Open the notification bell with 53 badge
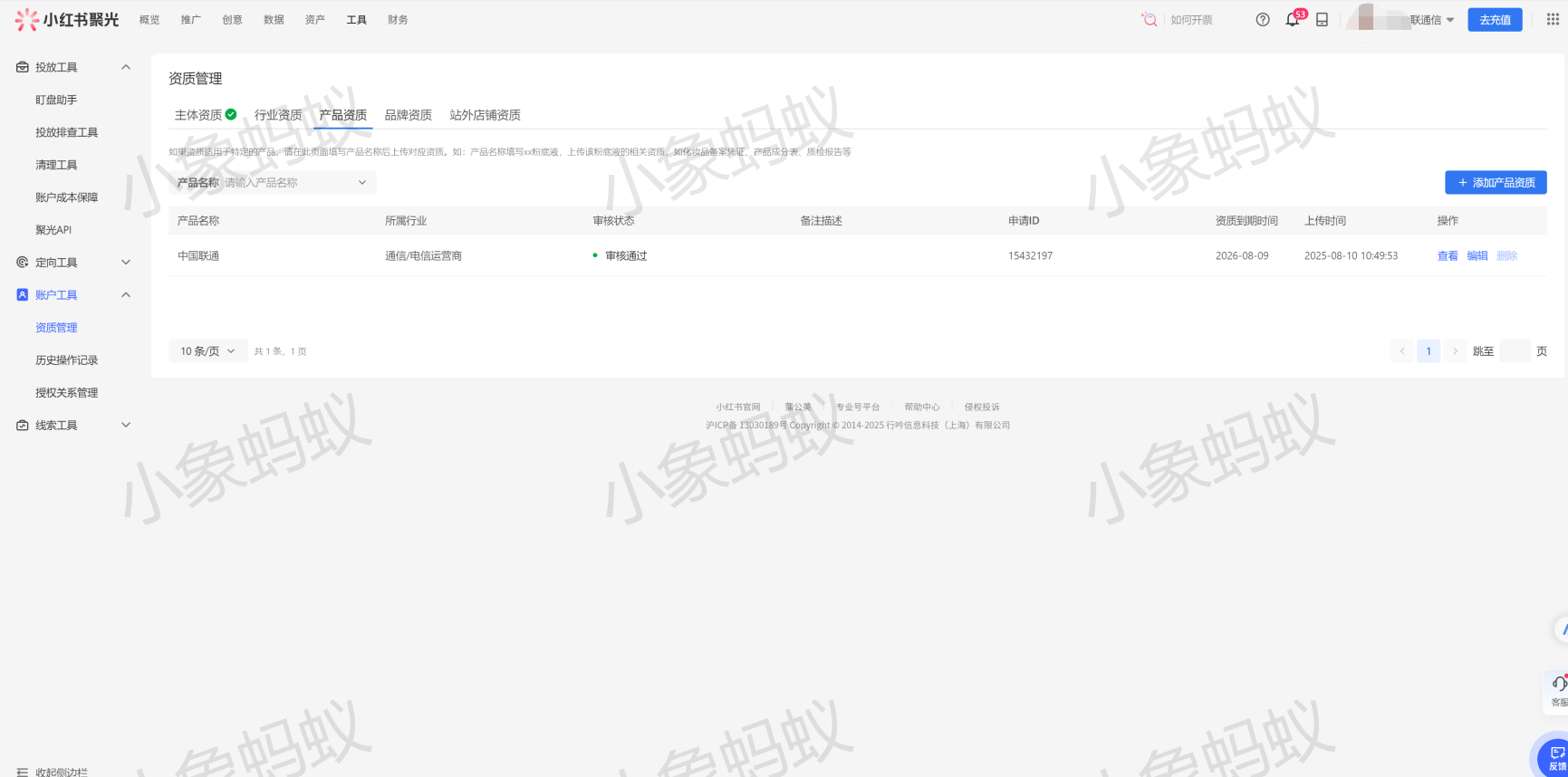The image size is (1568, 777). (1293, 20)
